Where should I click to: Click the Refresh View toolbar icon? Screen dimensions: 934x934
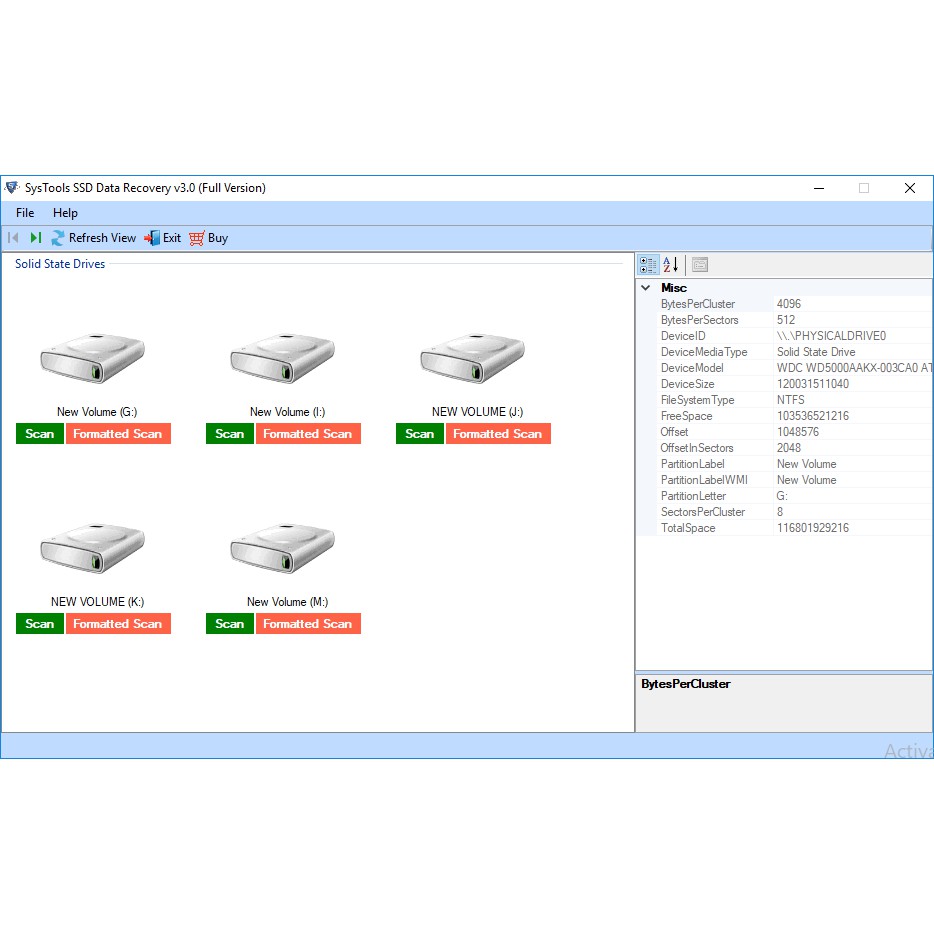pyautogui.click(x=59, y=238)
